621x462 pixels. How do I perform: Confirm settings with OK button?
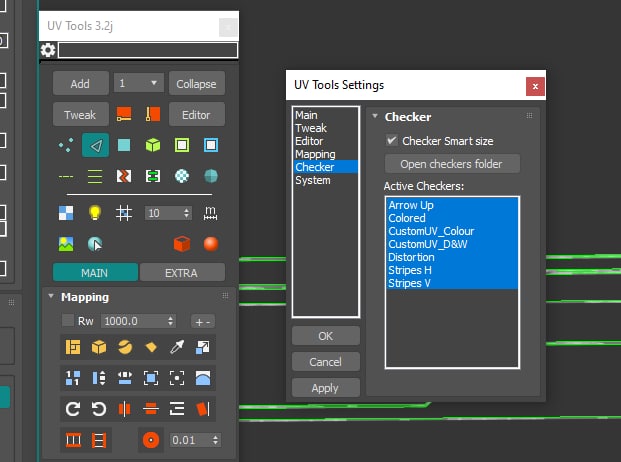326,336
